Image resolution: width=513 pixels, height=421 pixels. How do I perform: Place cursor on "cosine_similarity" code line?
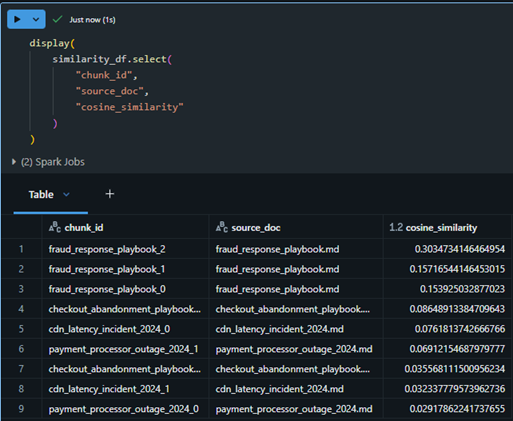(129, 107)
